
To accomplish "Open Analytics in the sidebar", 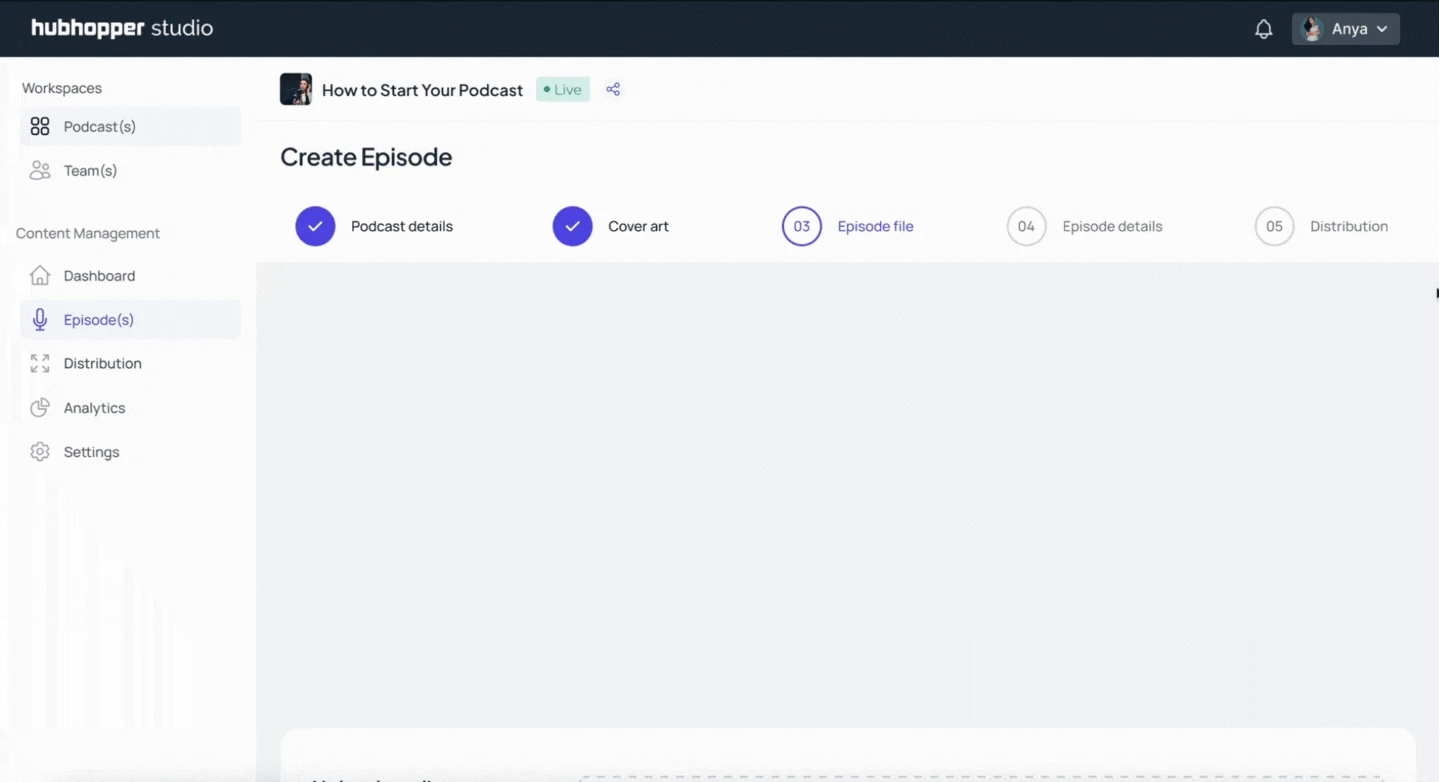I will point(130,407).
